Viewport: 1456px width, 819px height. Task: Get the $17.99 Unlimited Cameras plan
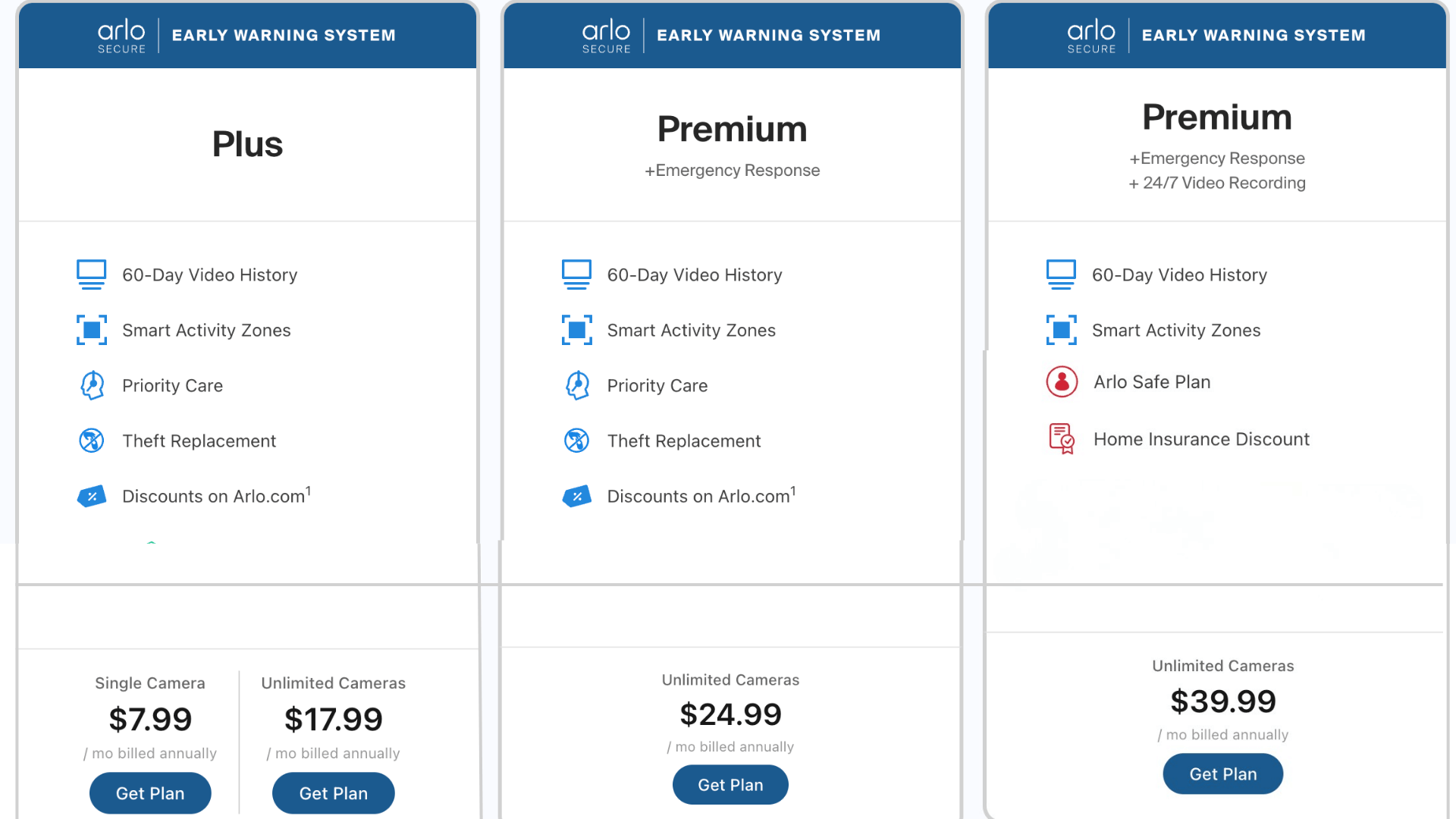pos(334,793)
